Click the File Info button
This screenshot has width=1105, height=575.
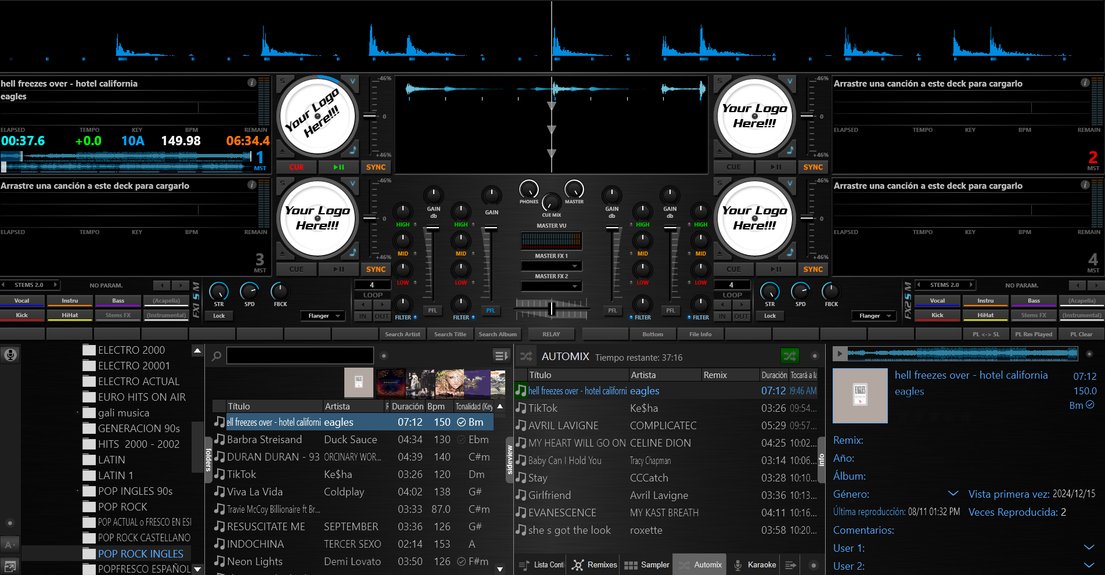[x=700, y=334]
